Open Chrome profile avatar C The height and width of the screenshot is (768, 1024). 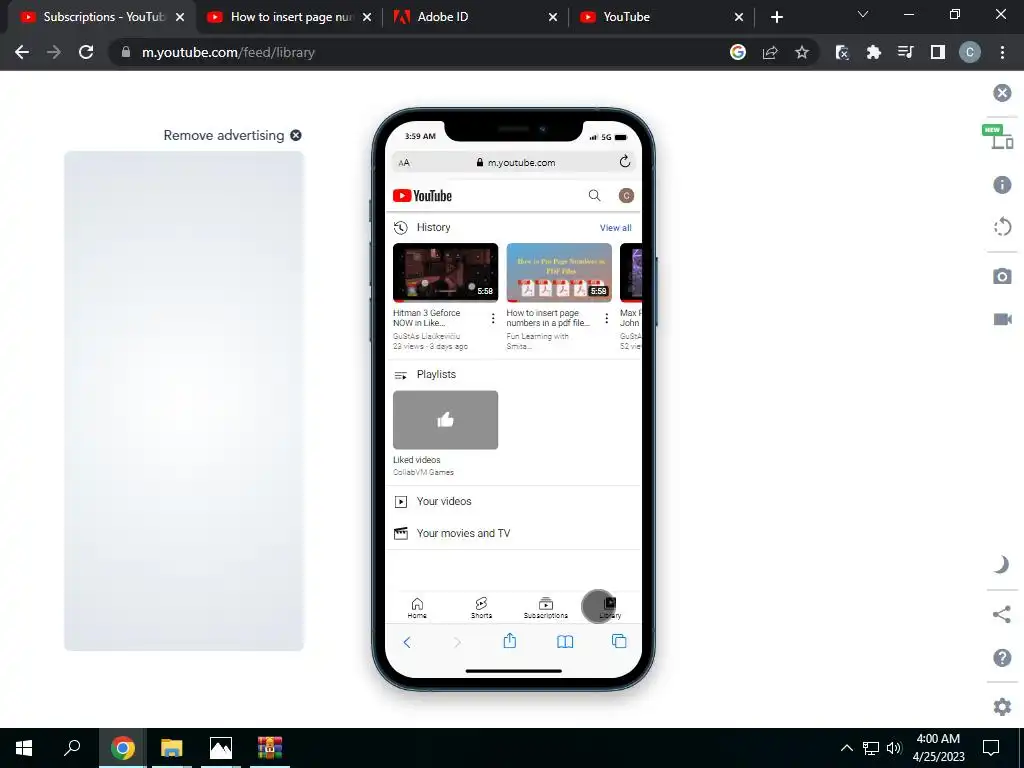[970, 52]
